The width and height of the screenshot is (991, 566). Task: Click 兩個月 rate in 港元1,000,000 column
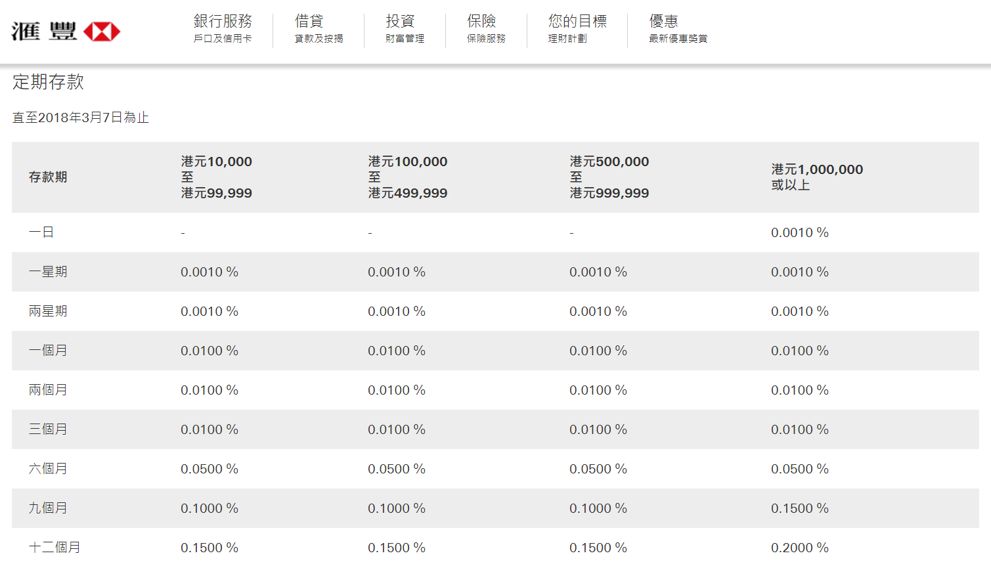point(799,390)
